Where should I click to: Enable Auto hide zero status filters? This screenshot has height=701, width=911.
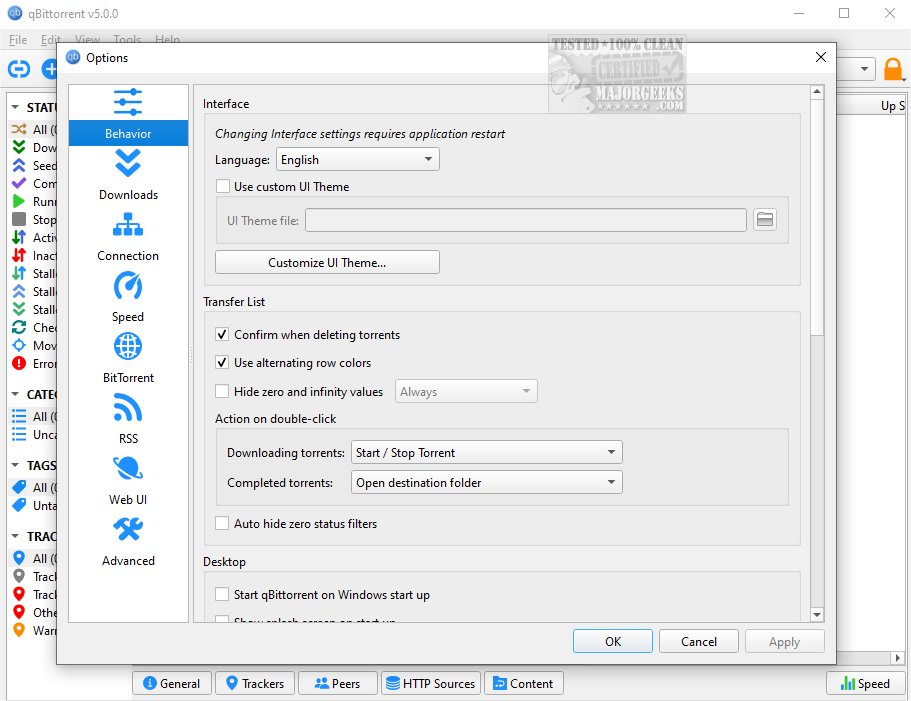(x=222, y=523)
